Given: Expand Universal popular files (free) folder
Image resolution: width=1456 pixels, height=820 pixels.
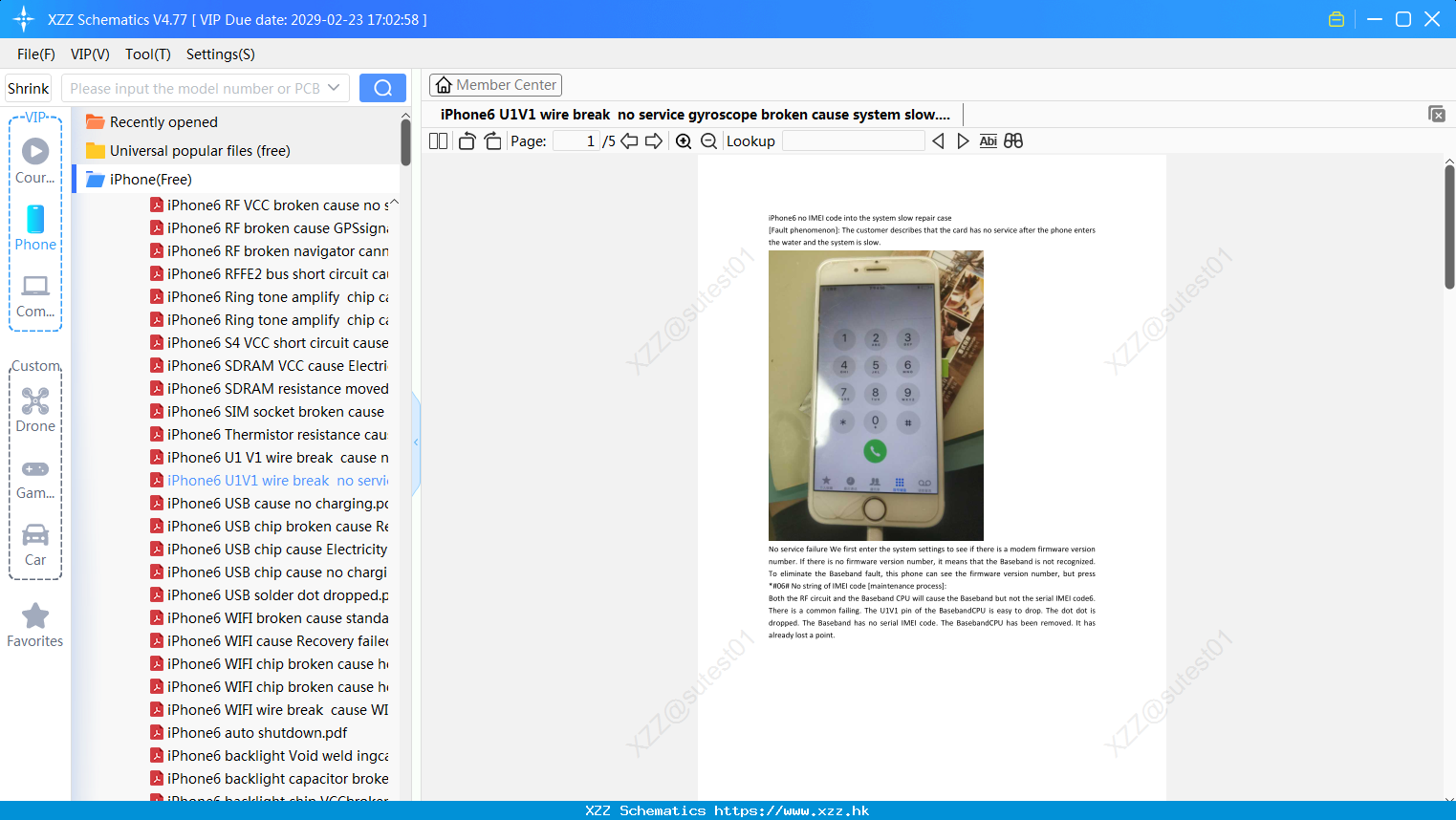Looking at the screenshot, I should [x=187, y=151].
